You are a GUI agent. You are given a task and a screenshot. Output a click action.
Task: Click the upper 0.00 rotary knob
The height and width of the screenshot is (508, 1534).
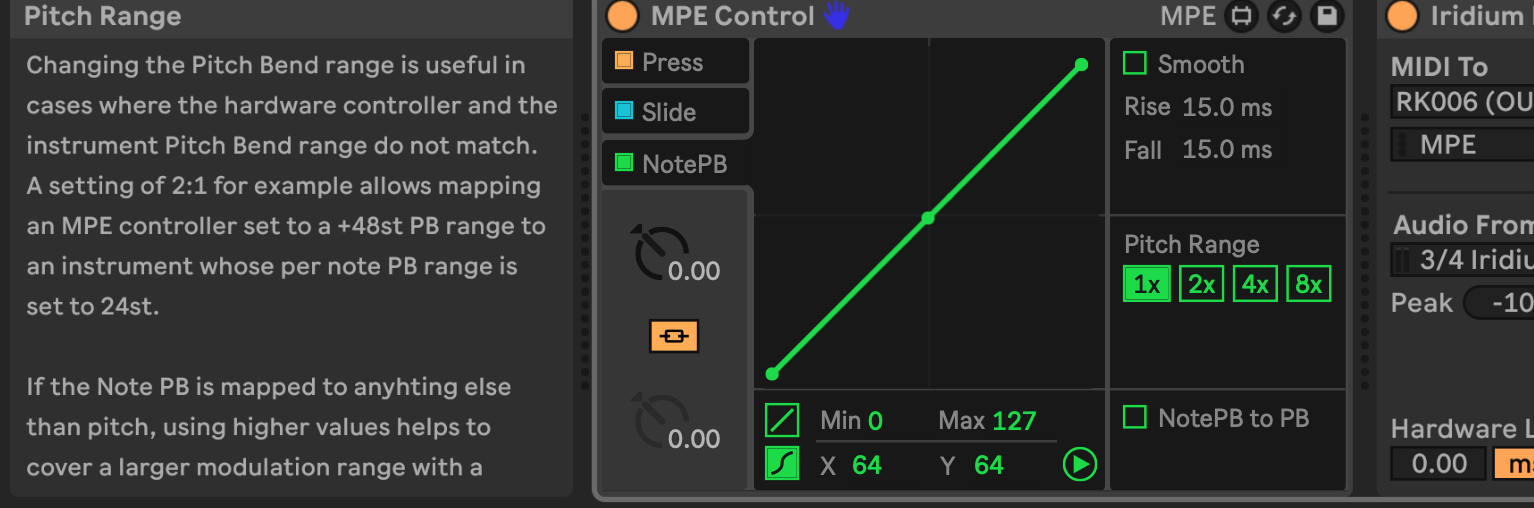point(661,253)
